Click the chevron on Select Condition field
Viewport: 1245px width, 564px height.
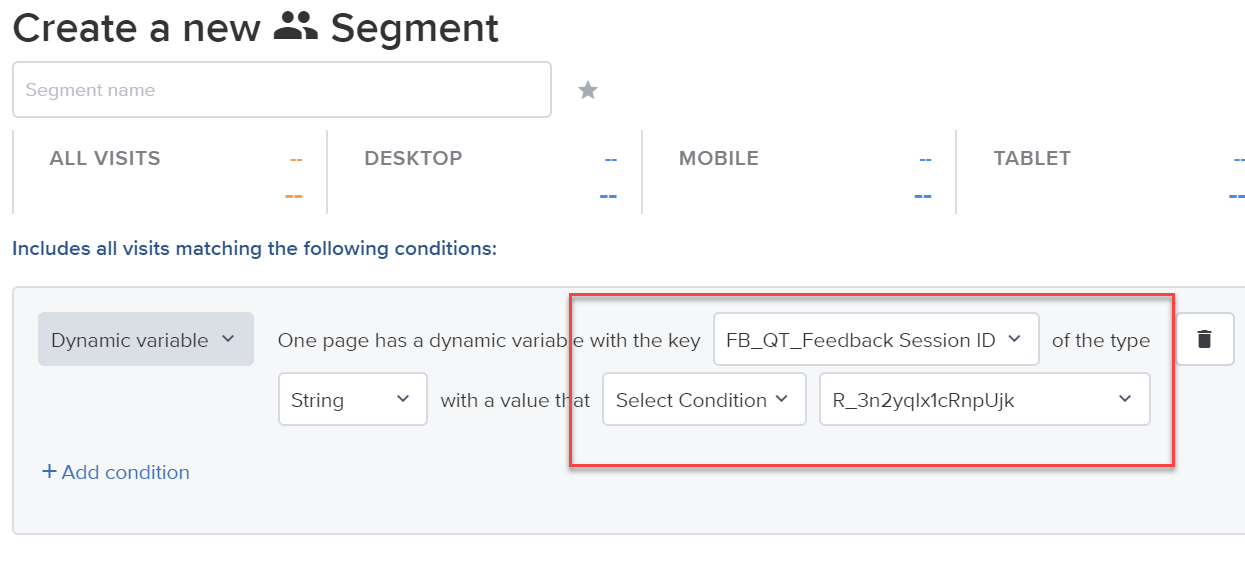[782, 399]
